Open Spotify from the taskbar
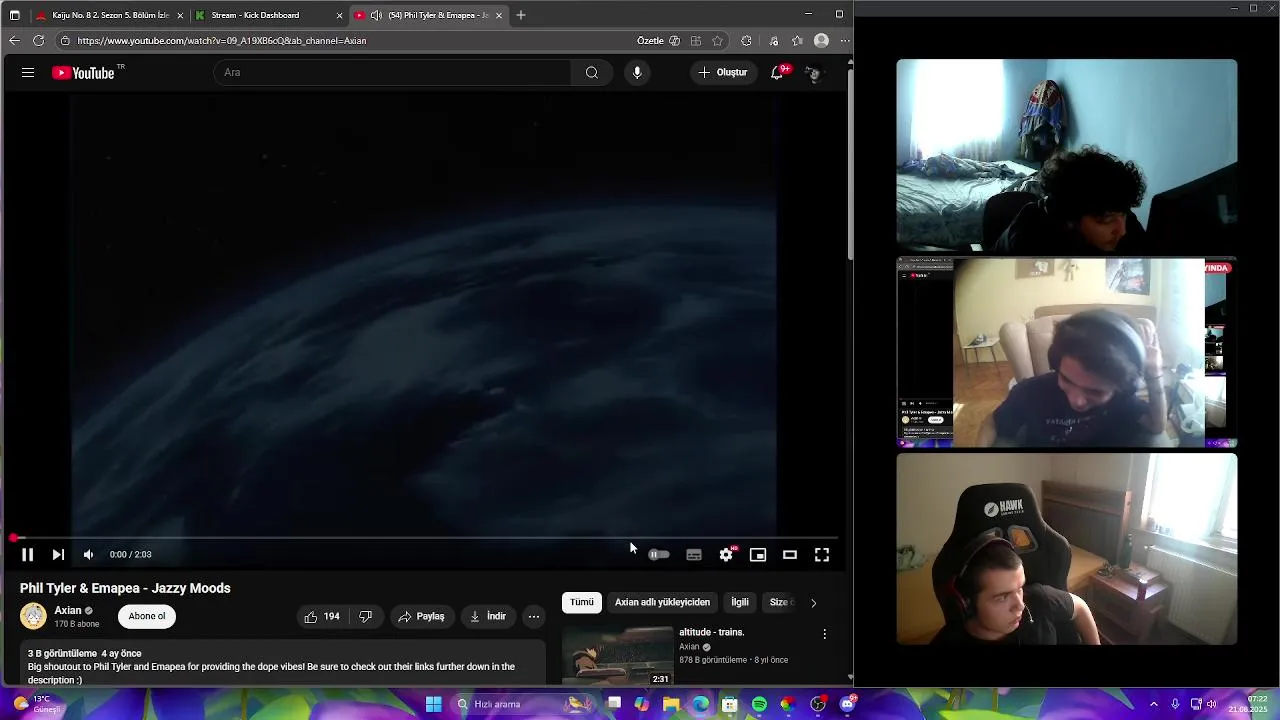Screen dimensions: 1280x720 click(x=760, y=704)
